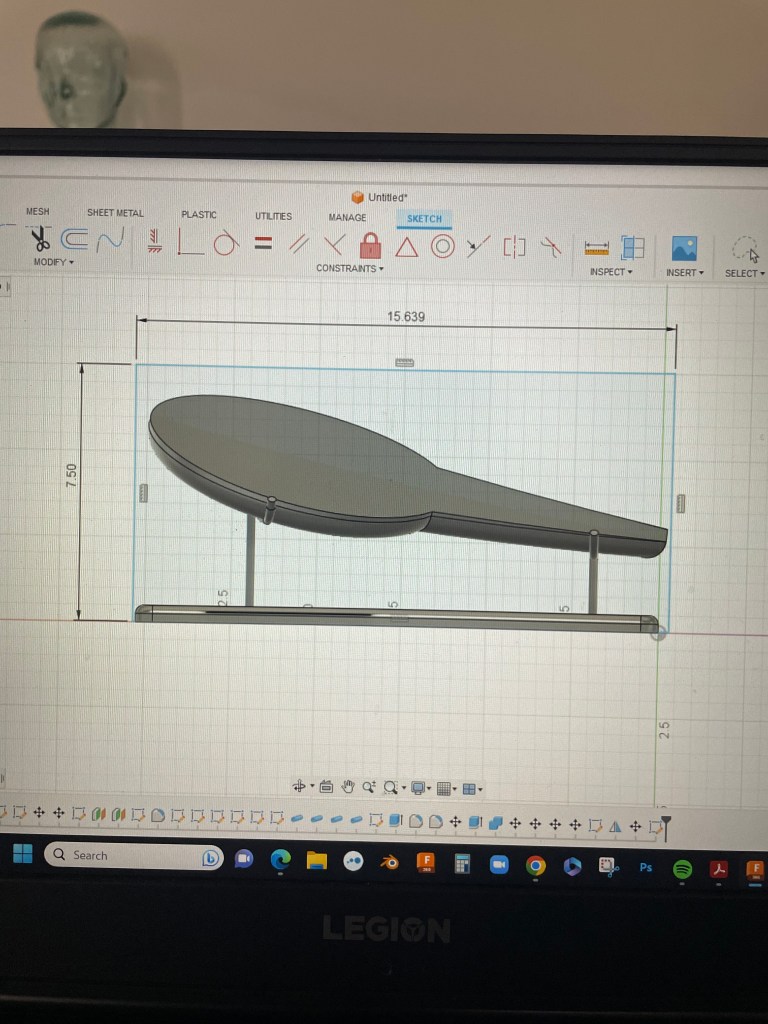Click the Offset curve tool icon
Image resolution: width=768 pixels, height=1024 pixels.
pos(75,240)
